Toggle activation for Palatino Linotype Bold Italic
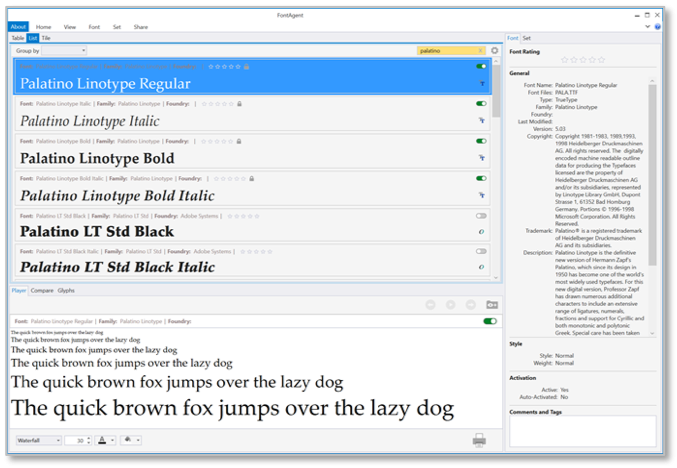This screenshot has height=468, width=677. 481,178
